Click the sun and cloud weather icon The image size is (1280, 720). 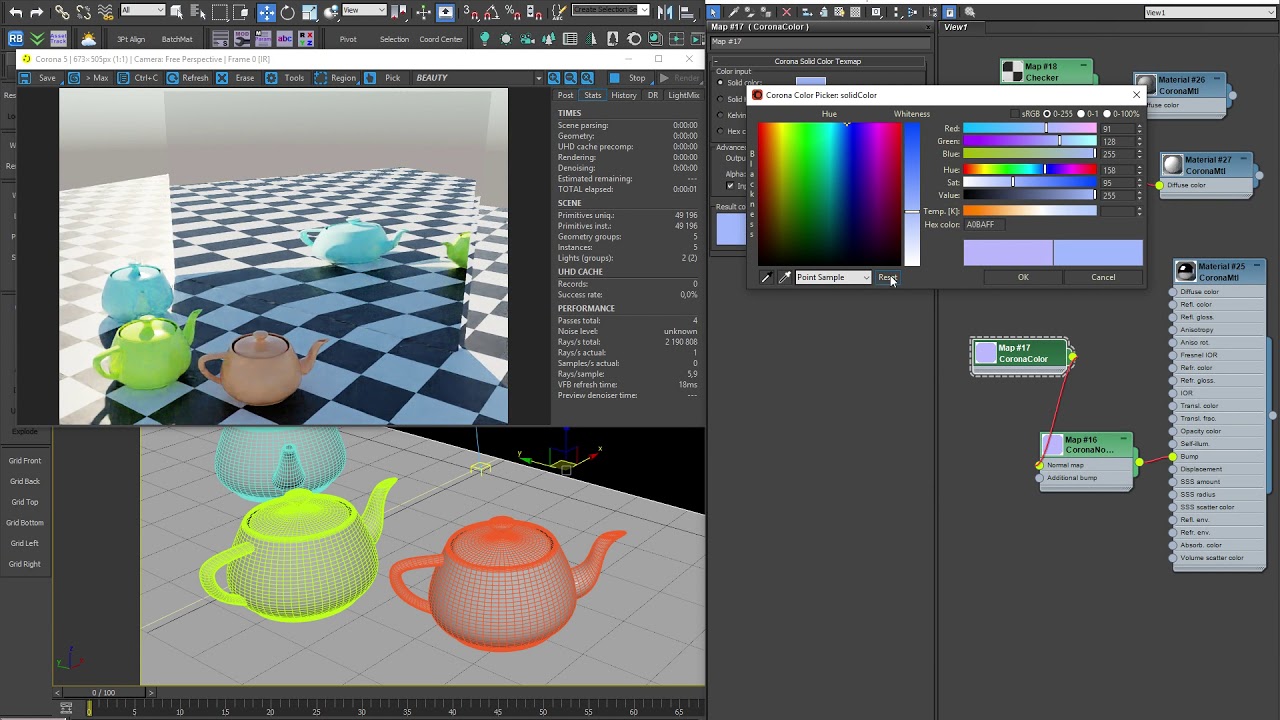(x=88, y=39)
